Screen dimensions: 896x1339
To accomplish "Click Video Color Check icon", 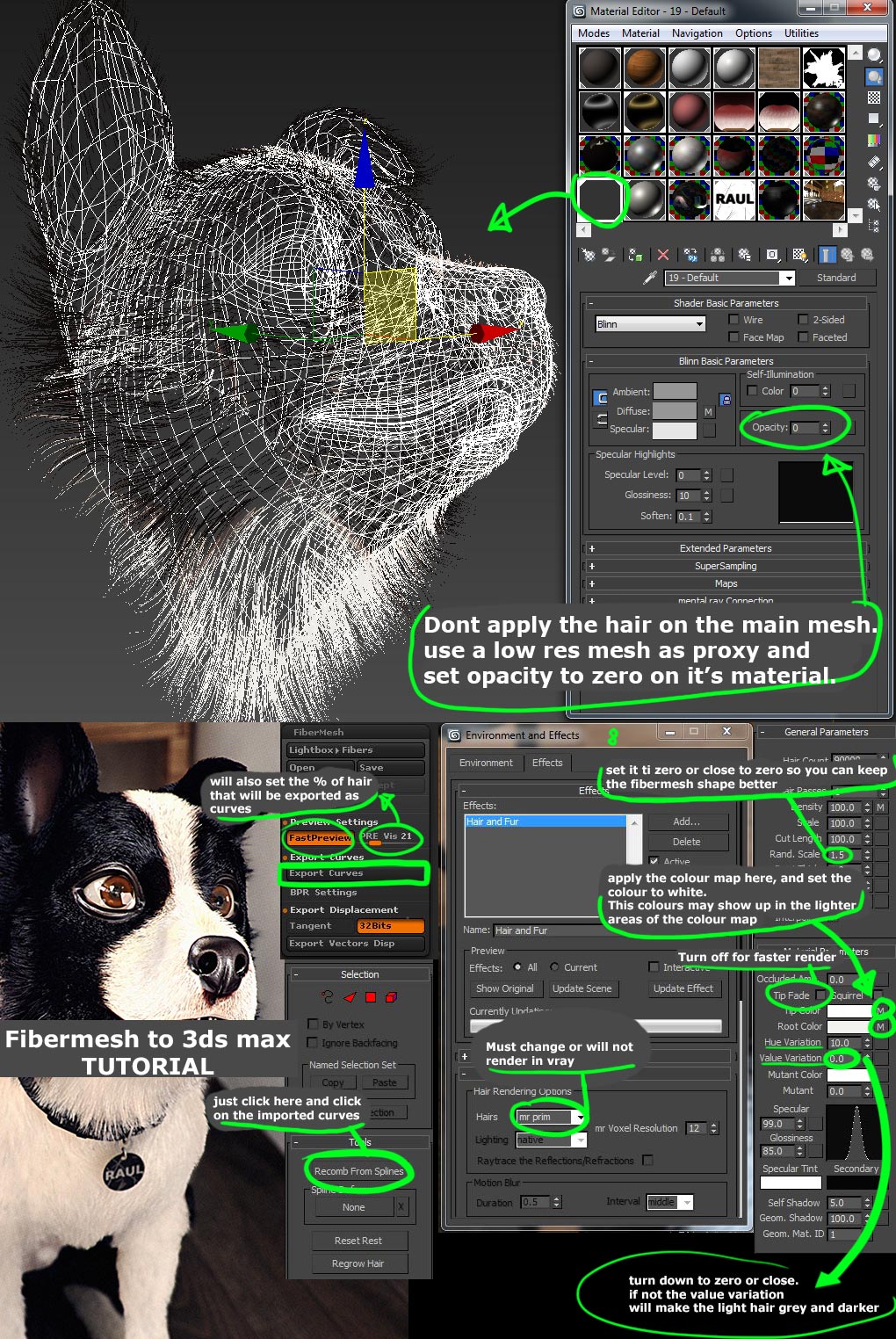I will pos(874,140).
